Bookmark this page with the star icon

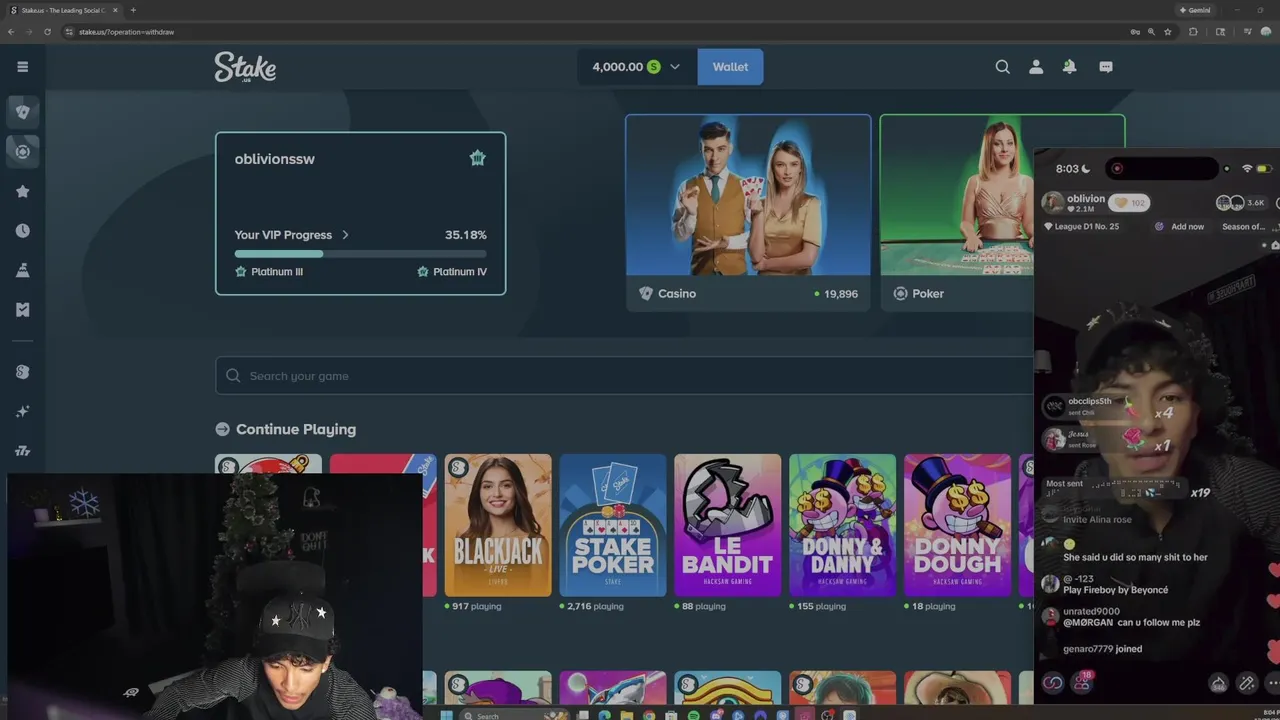[x=1168, y=32]
